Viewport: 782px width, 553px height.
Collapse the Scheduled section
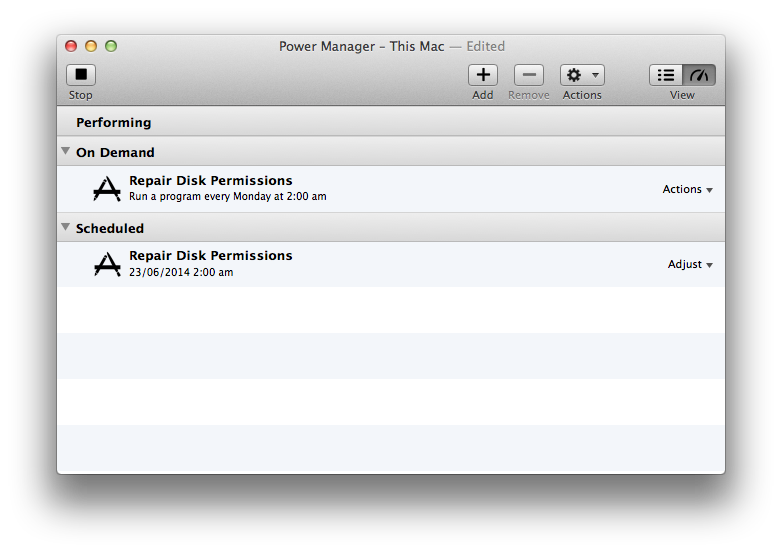[65, 227]
